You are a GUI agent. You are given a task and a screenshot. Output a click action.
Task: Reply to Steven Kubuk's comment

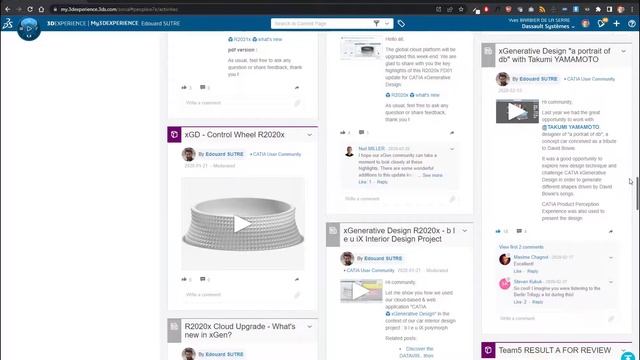coord(537,302)
